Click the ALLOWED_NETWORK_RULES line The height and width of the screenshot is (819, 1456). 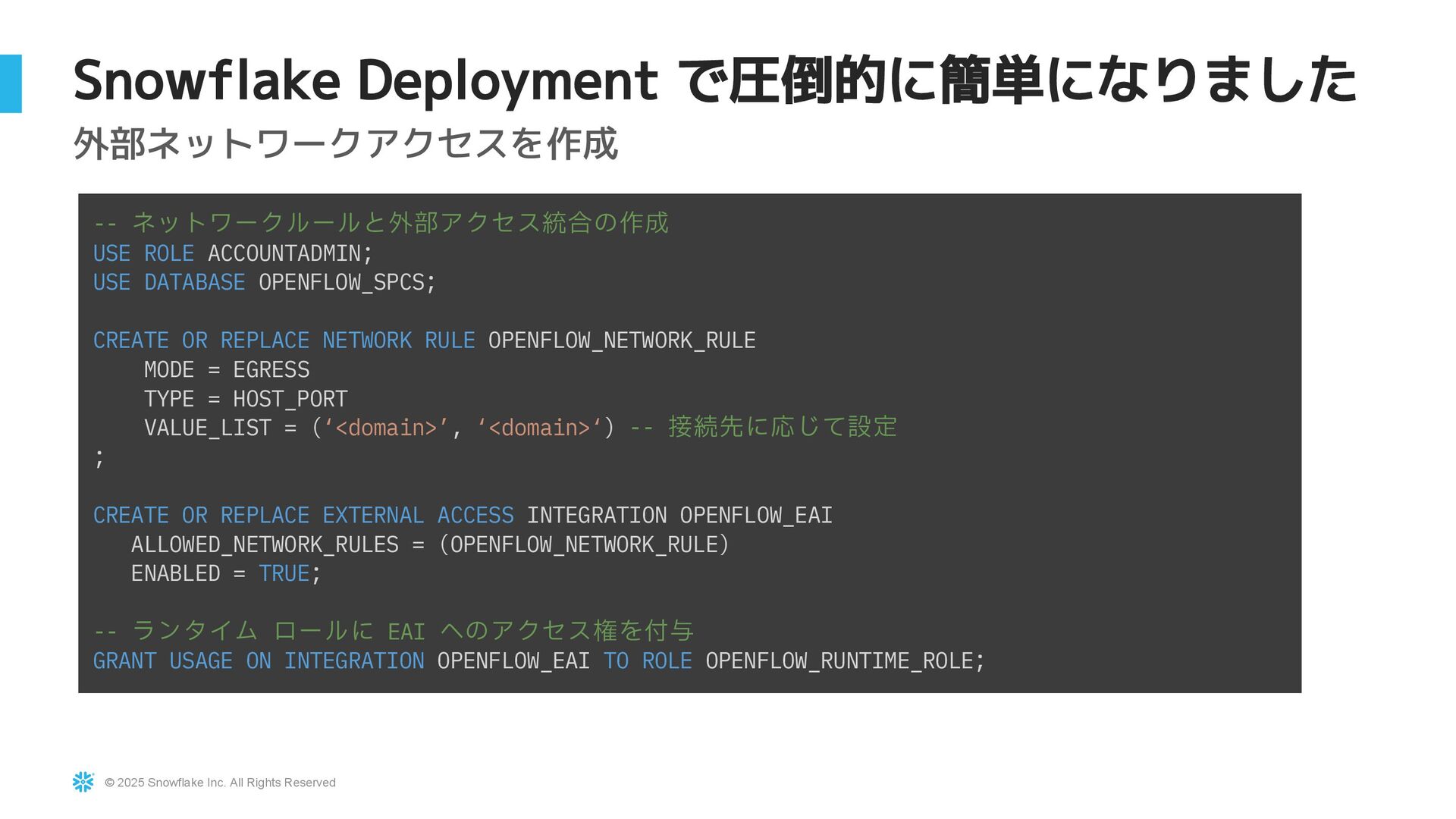429,544
